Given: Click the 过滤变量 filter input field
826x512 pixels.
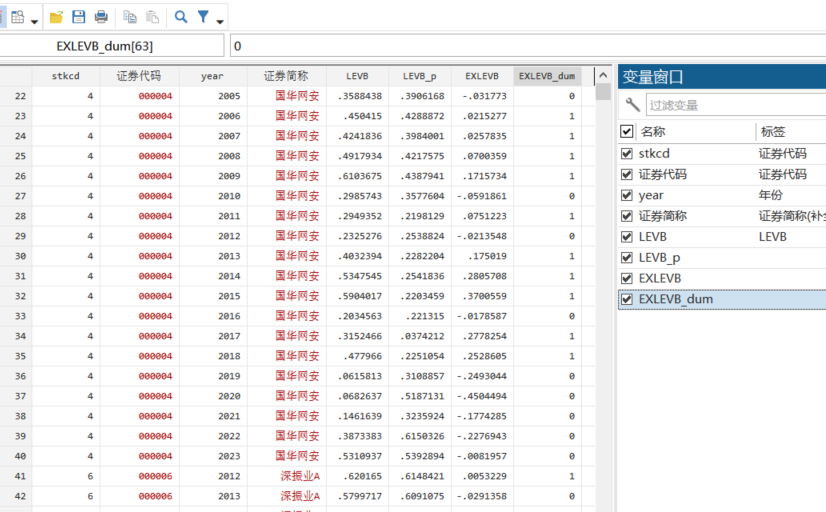Looking at the screenshot, I should click(735, 105).
